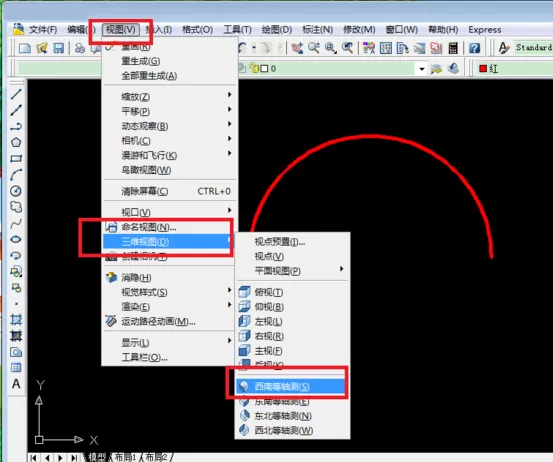
Task: Open the 修改(M) menu
Action: (x=359, y=30)
